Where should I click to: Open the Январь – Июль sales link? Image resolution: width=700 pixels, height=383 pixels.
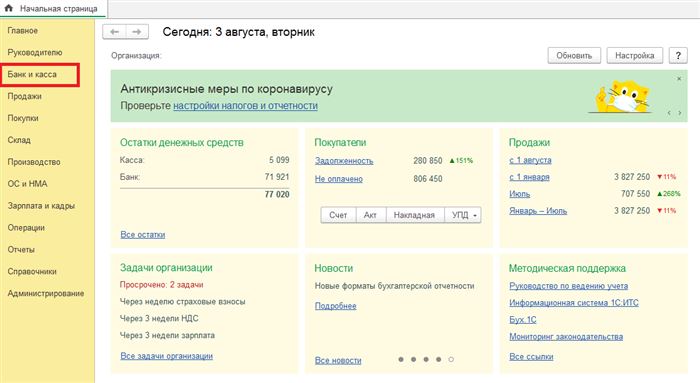pos(538,211)
